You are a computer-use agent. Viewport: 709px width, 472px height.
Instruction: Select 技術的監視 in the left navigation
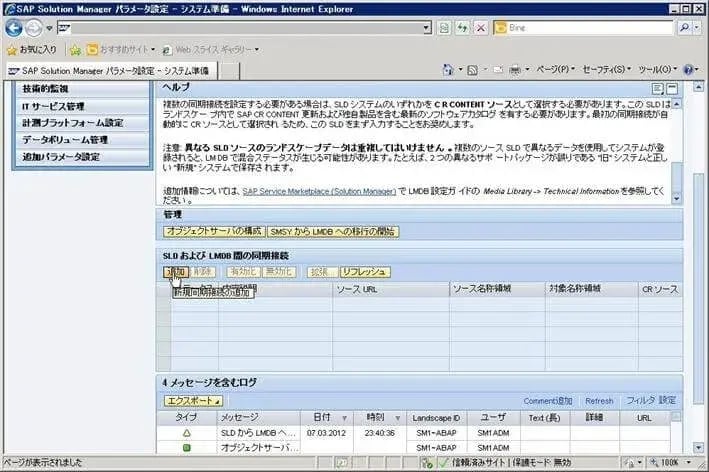(83, 89)
